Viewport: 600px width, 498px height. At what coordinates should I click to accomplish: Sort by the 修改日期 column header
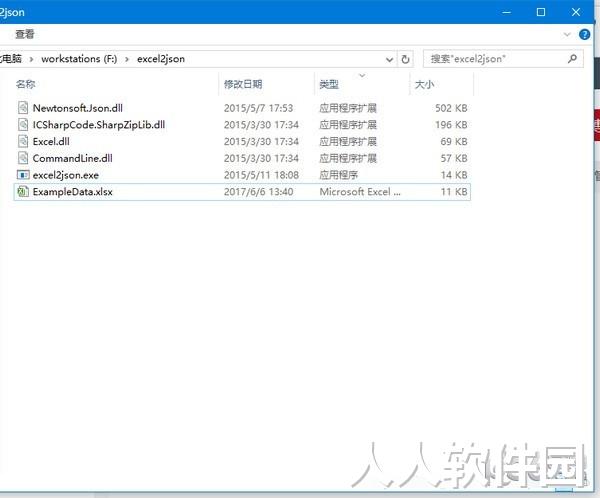(243, 84)
